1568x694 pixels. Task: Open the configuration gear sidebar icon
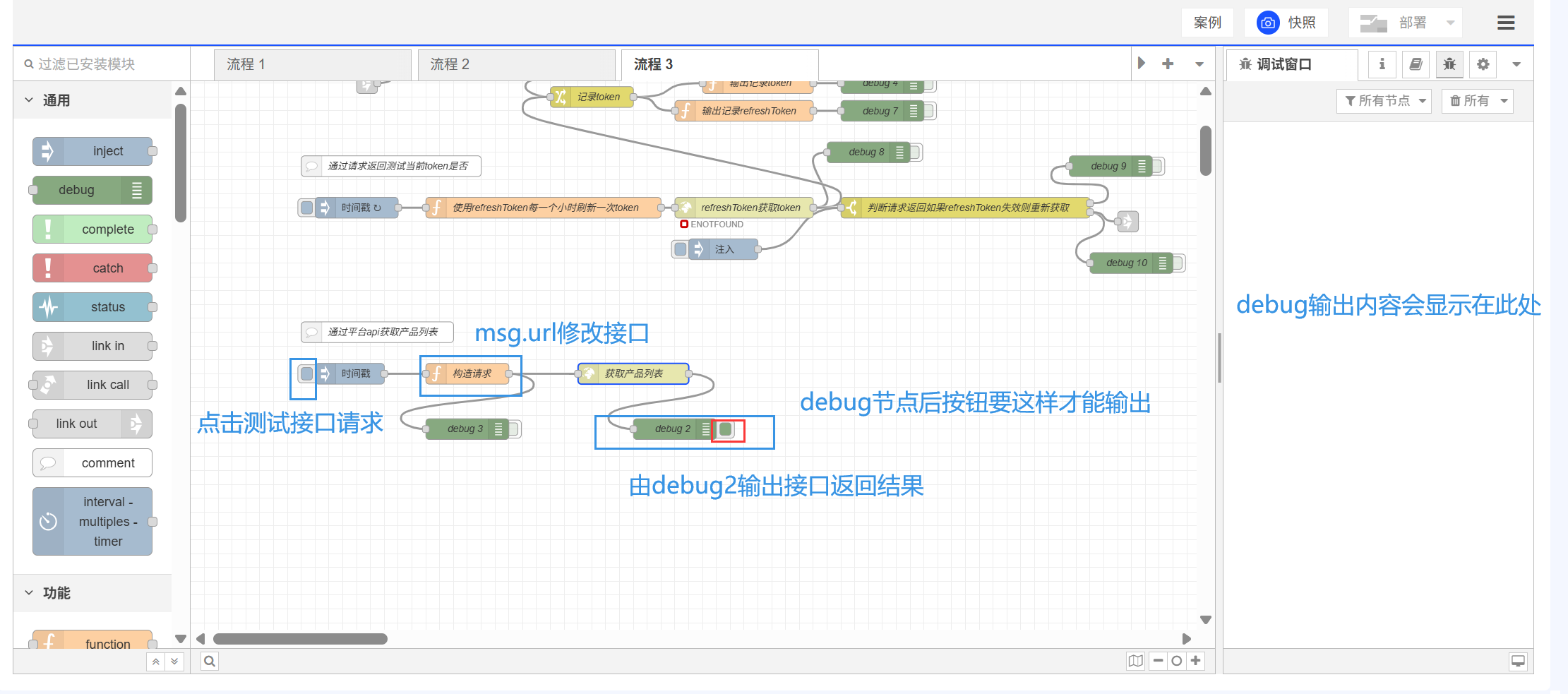tap(1483, 64)
